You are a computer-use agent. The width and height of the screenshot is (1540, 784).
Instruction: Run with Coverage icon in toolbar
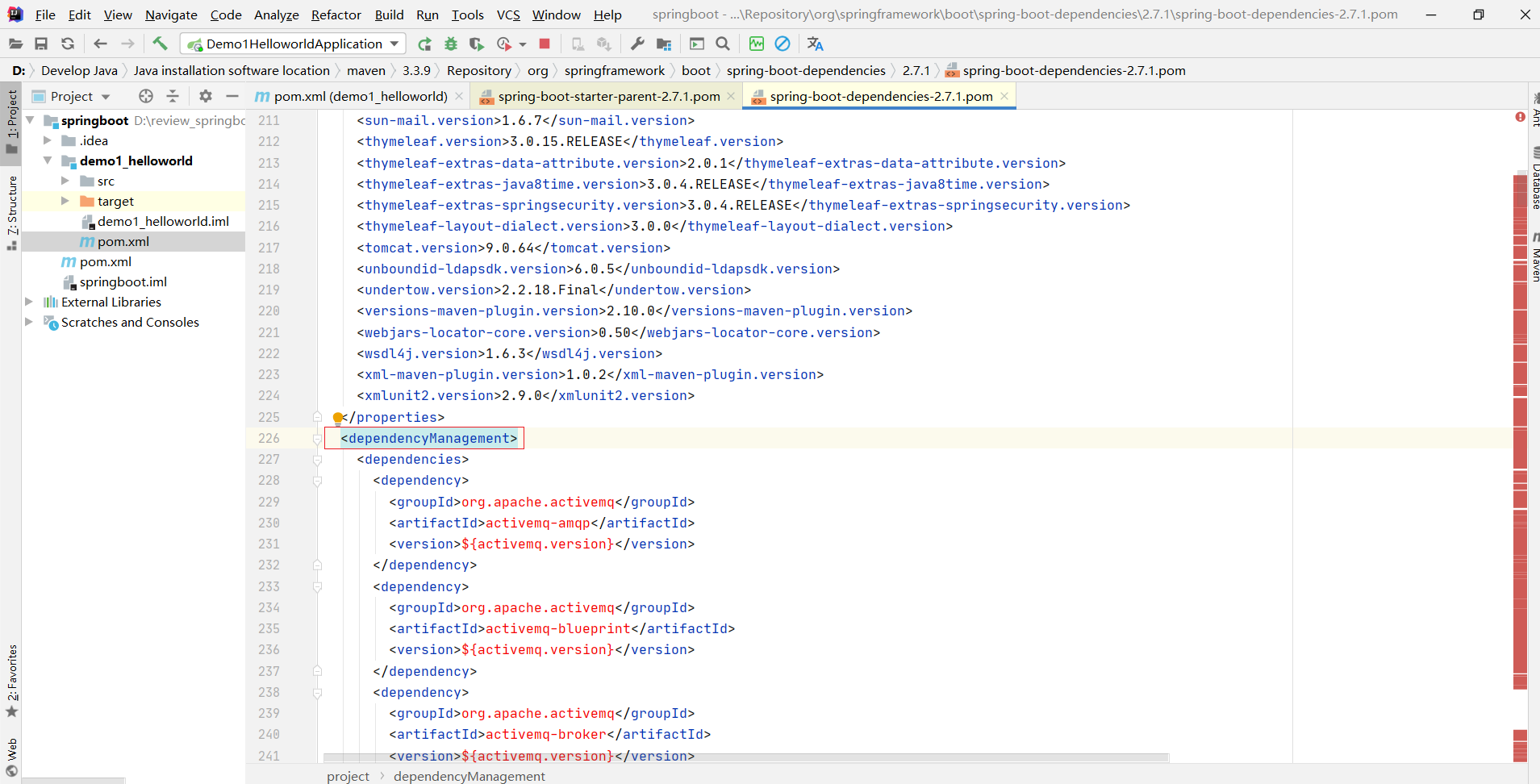point(477,44)
